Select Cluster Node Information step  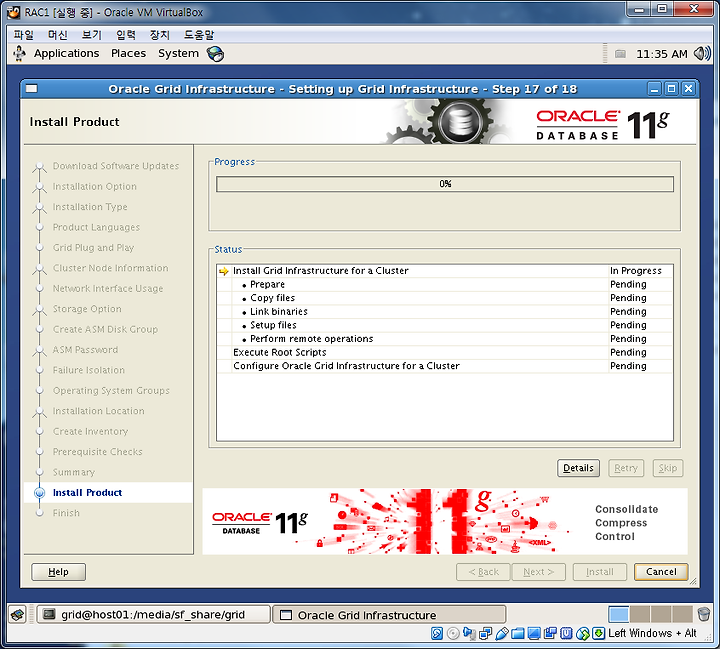tap(110, 268)
